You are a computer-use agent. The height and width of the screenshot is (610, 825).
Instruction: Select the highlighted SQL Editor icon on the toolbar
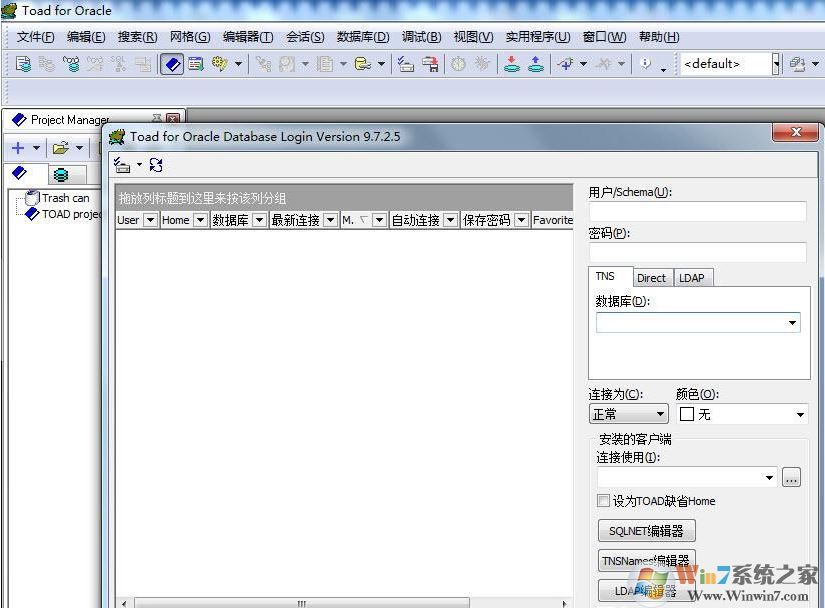pyautogui.click(x=170, y=63)
